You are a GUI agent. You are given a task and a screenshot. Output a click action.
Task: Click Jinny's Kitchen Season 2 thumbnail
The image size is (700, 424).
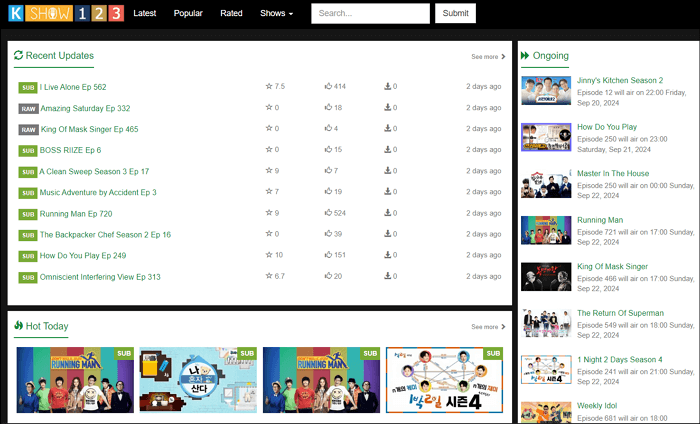(546, 91)
